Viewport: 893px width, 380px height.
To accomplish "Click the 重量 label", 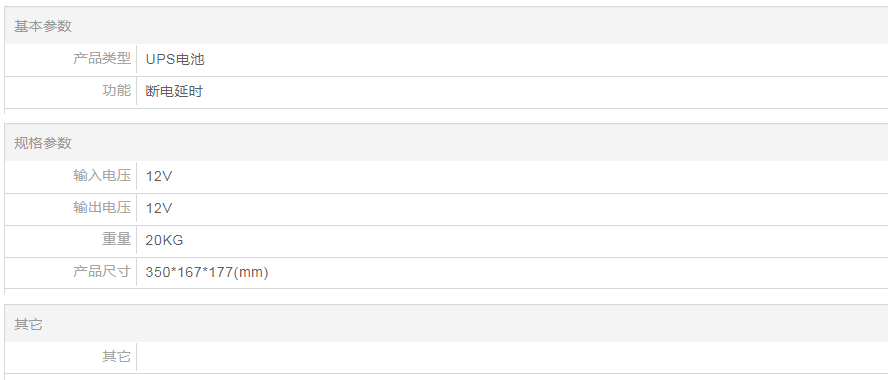I will click(117, 239).
